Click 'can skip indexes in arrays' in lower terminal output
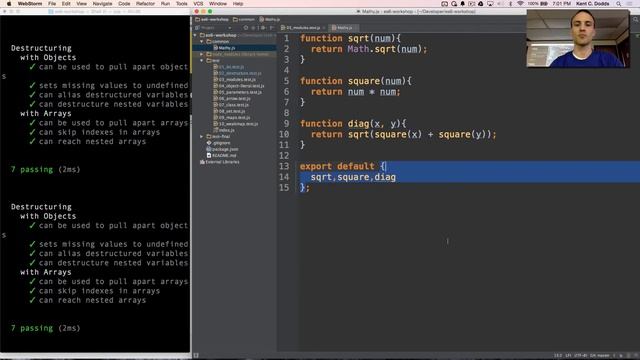The width and height of the screenshot is (640, 360). (100, 291)
